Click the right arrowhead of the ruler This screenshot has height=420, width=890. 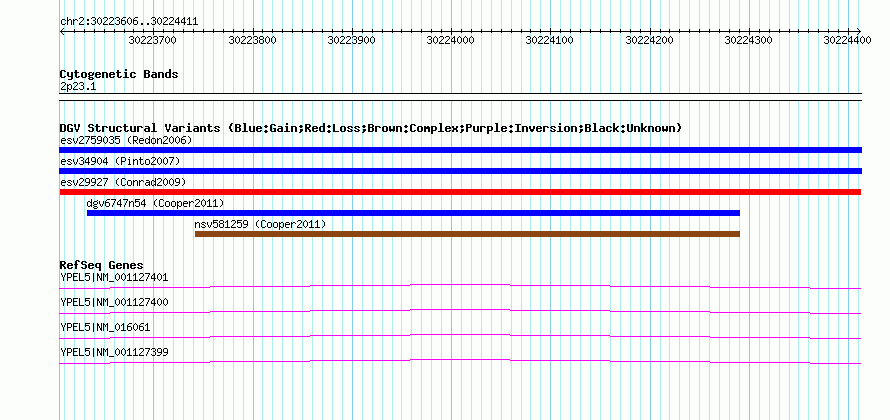click(x=859, y=31)
